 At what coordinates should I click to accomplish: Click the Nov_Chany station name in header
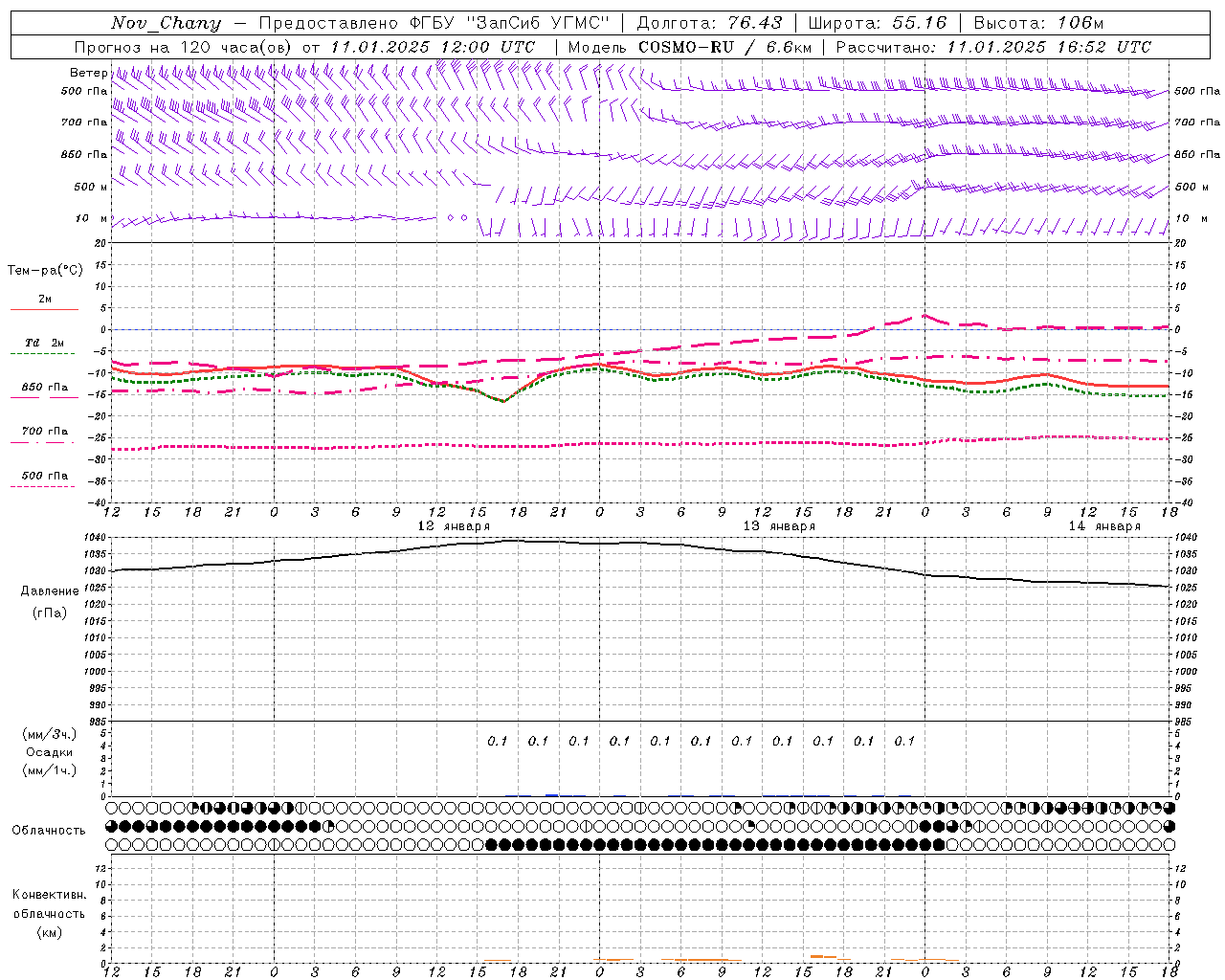166,22
